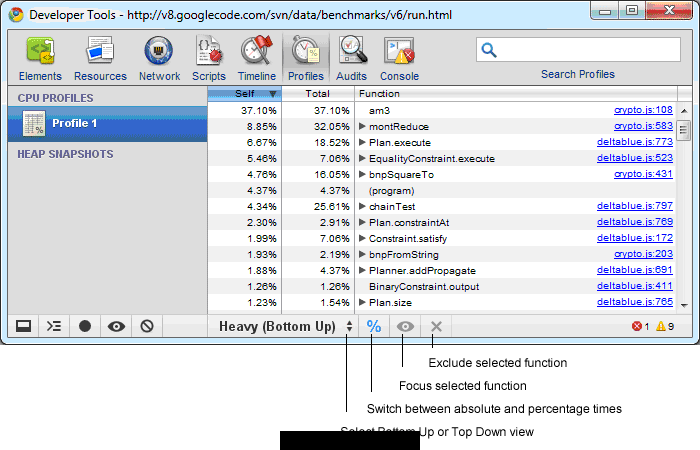Sort by the Function column header
The width and height of the screenshot is (700, 450).
516,94
